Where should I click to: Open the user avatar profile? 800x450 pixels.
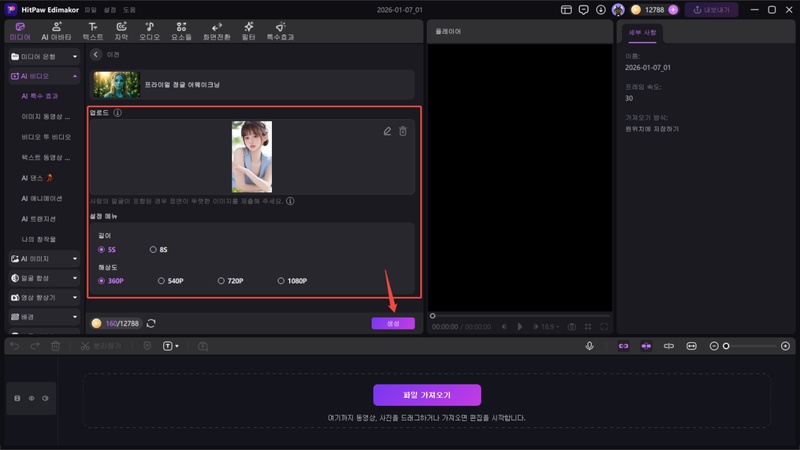tap(618, 10)
